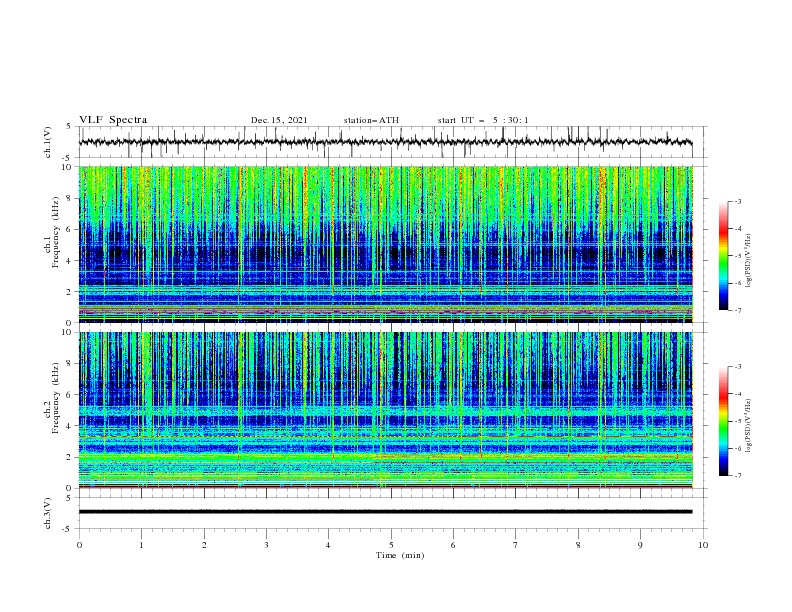This screenshot has height=612, width=792.
Task: Click the ch.2 spectrogram color scale bar
Action: [x=723, y=421]
